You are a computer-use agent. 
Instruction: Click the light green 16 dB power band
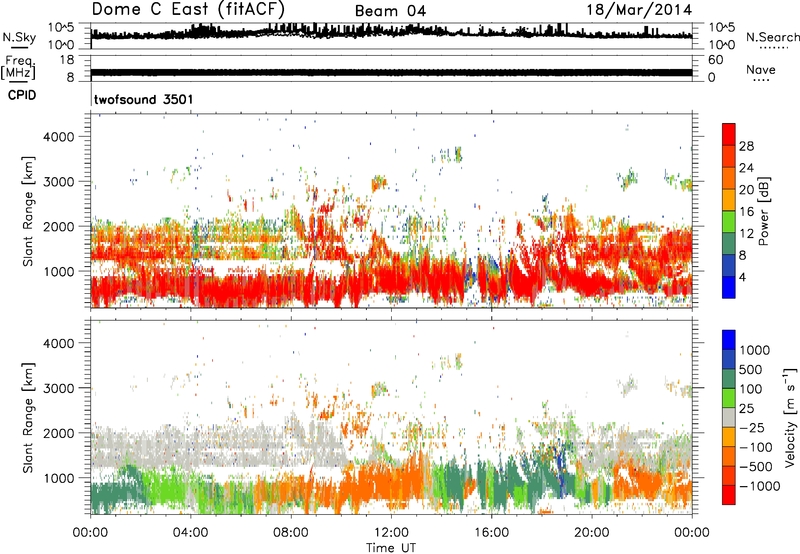(729, 222)
